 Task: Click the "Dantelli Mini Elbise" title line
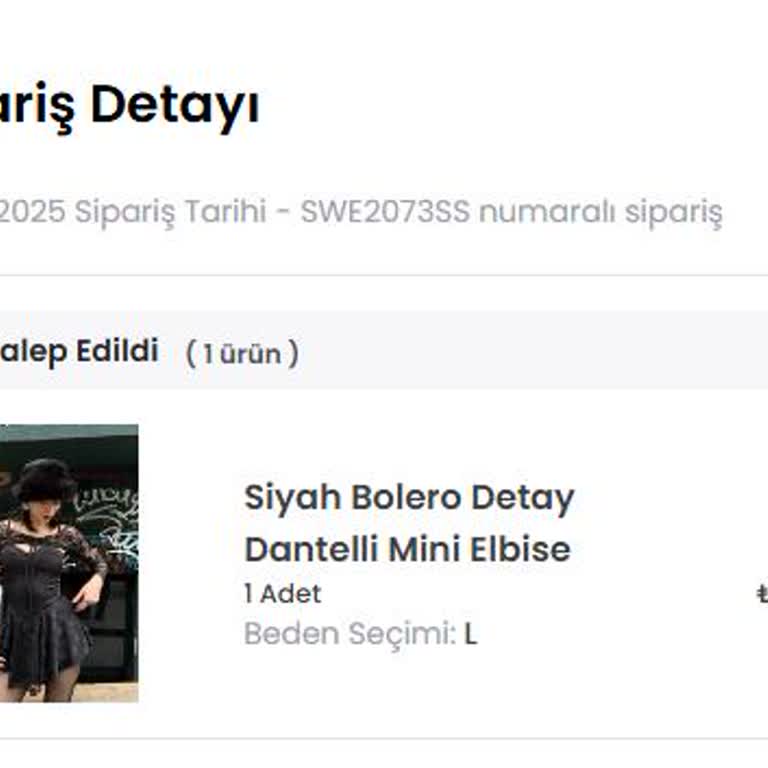407,549
